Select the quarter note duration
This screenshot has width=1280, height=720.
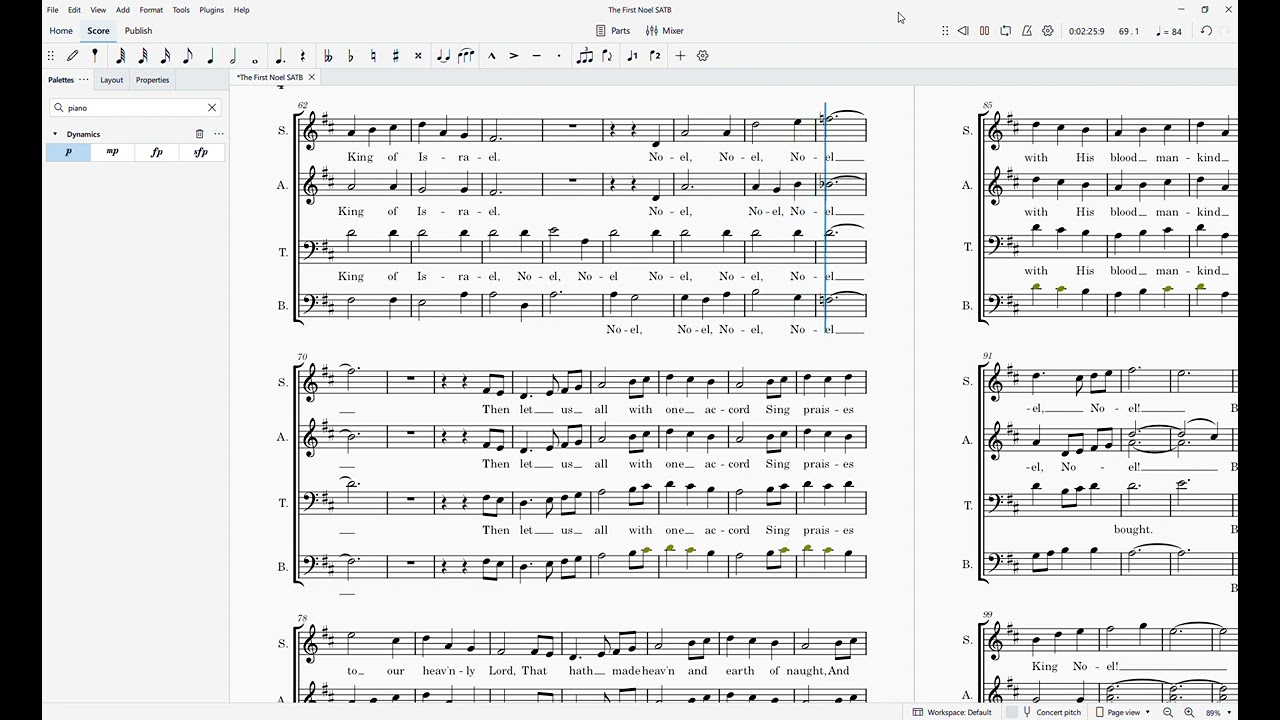[x=210, y=56]
